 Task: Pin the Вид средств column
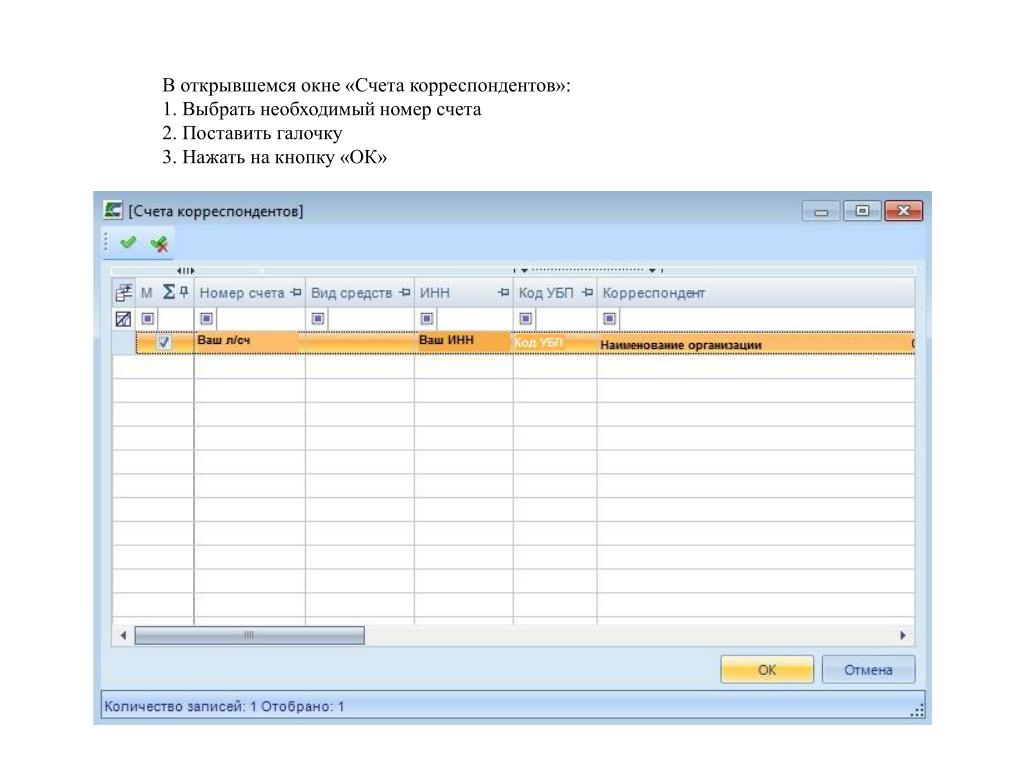pos(405,293)
